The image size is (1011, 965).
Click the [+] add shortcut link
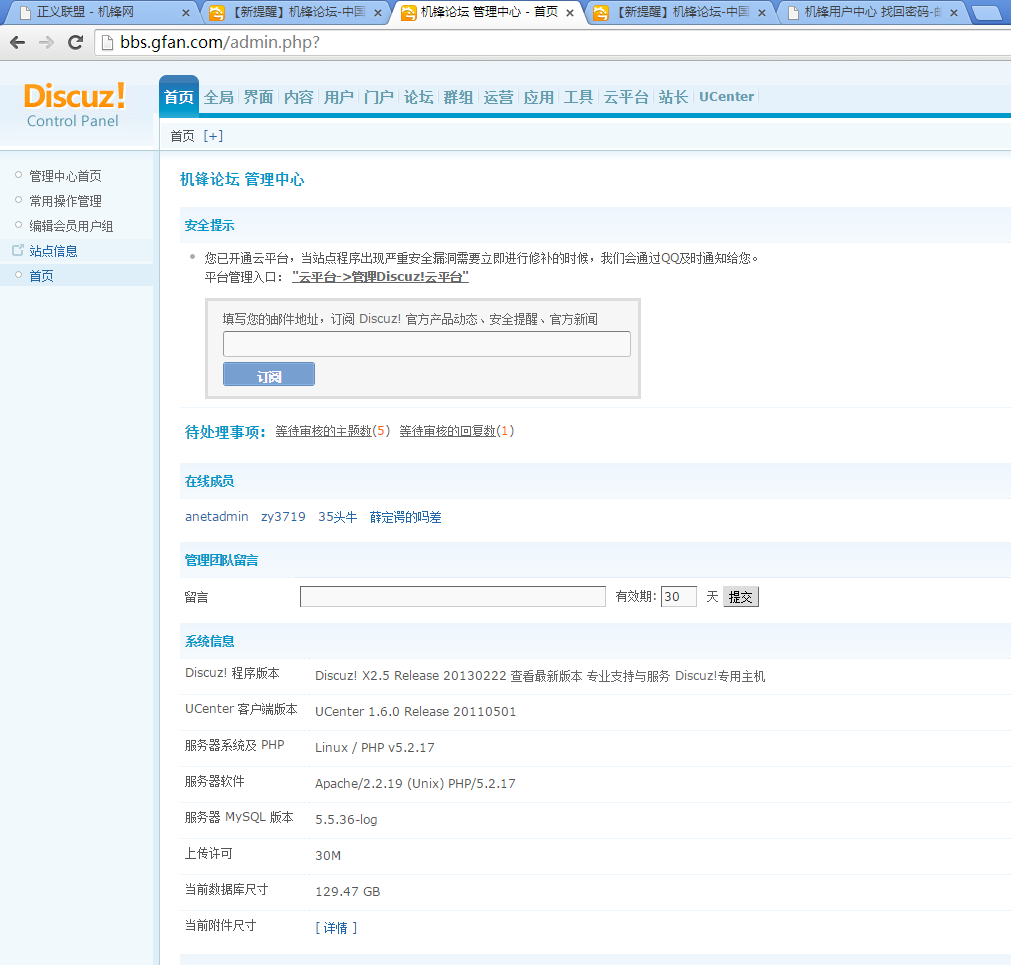point(213,136)
